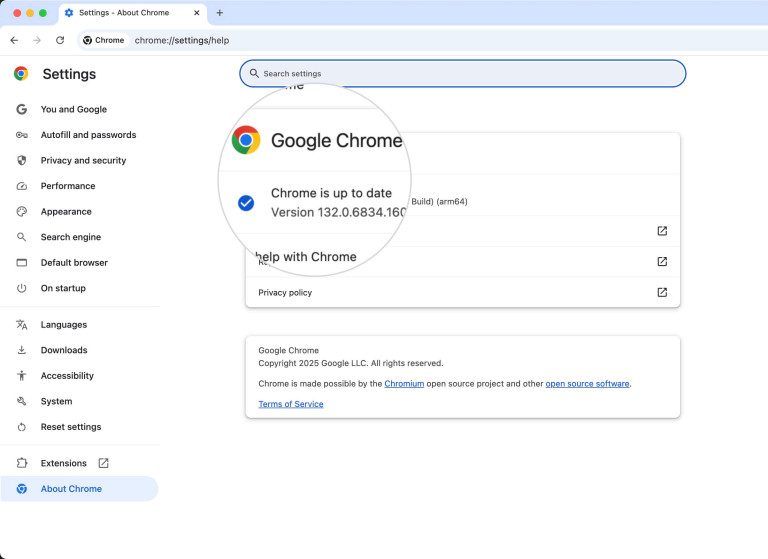The height and width of the screenshot is (559, 768).
Task: Open Performance settings
Action: click(x=68, y=186)
